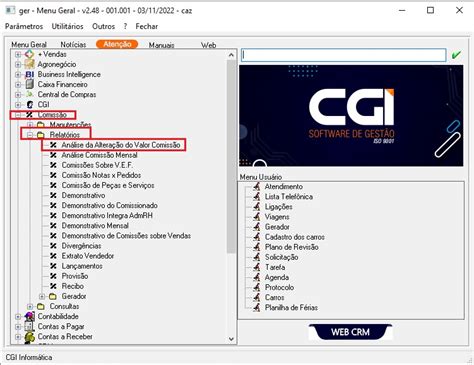The image size is (474, 365).
Task: Click the Atendimento user menu icon
Action: [257, 187]
